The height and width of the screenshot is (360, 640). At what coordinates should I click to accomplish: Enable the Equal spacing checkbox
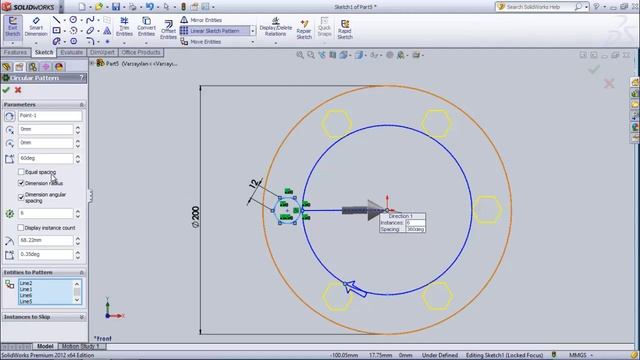[x=21, y=172]
